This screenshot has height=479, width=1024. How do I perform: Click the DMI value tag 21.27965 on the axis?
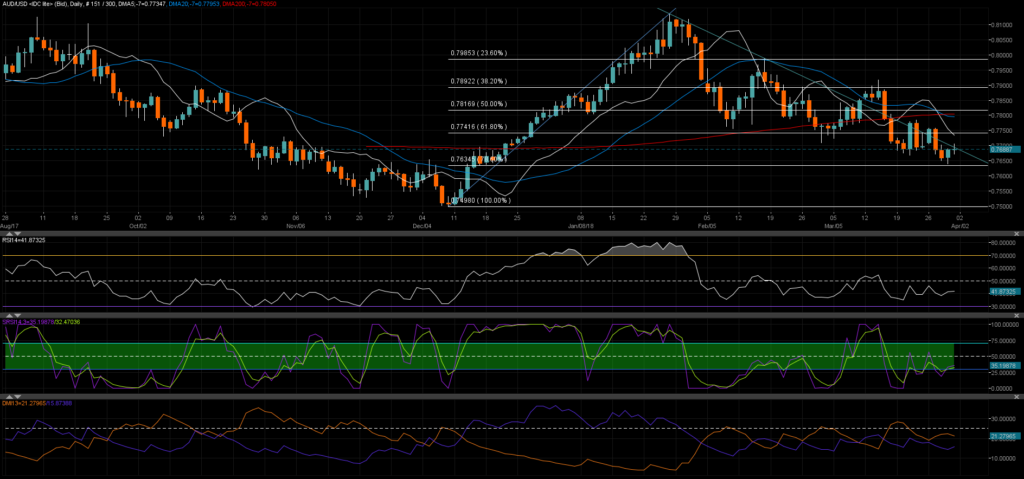(1004, 435)
